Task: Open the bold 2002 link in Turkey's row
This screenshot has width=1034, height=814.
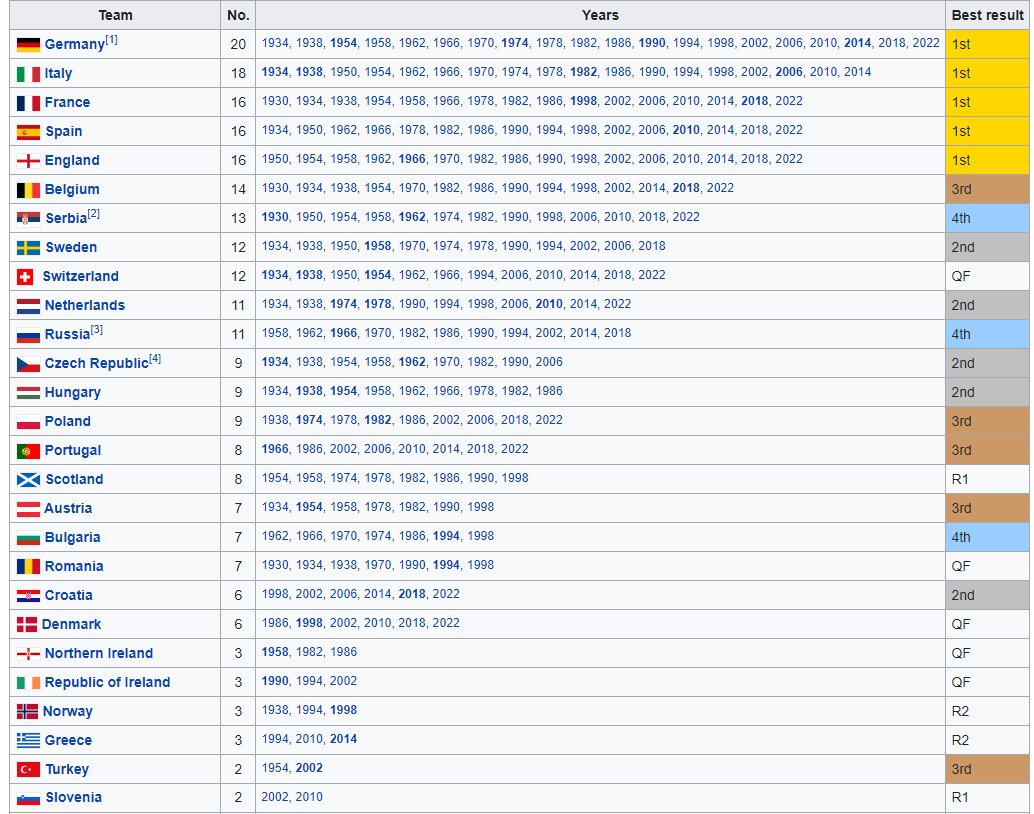Action: [309, 768]
